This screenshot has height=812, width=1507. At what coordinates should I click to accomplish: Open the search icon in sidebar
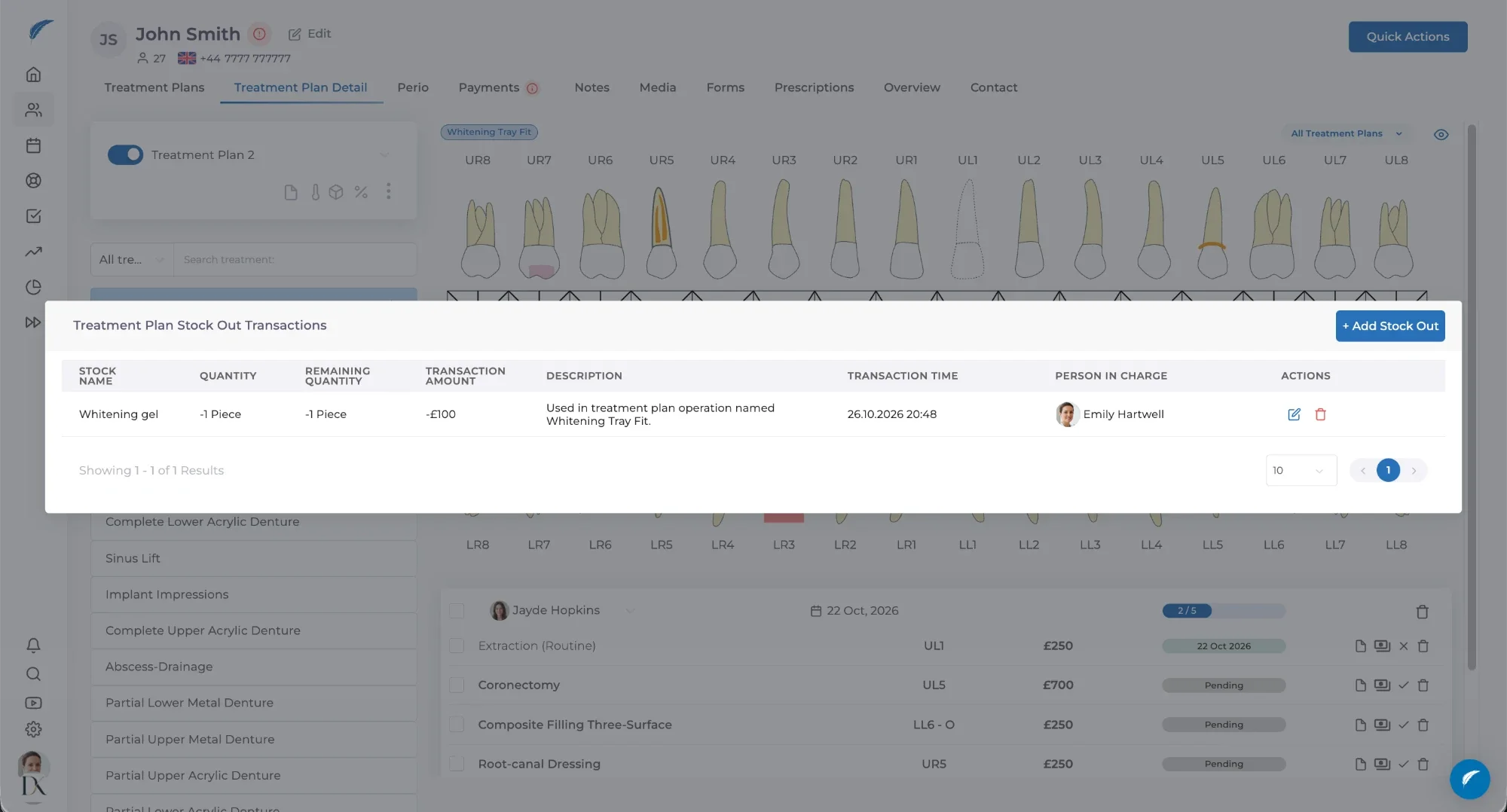click(x=33, y=674)
